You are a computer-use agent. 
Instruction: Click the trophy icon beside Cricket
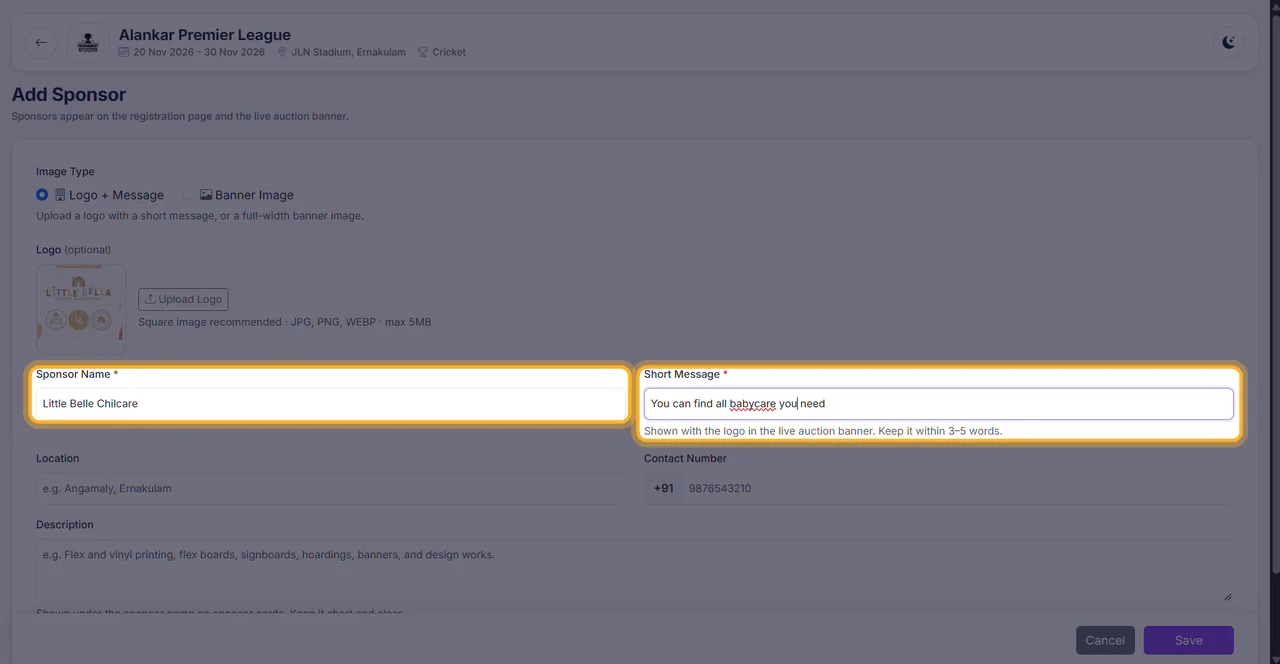pos(423,52)
